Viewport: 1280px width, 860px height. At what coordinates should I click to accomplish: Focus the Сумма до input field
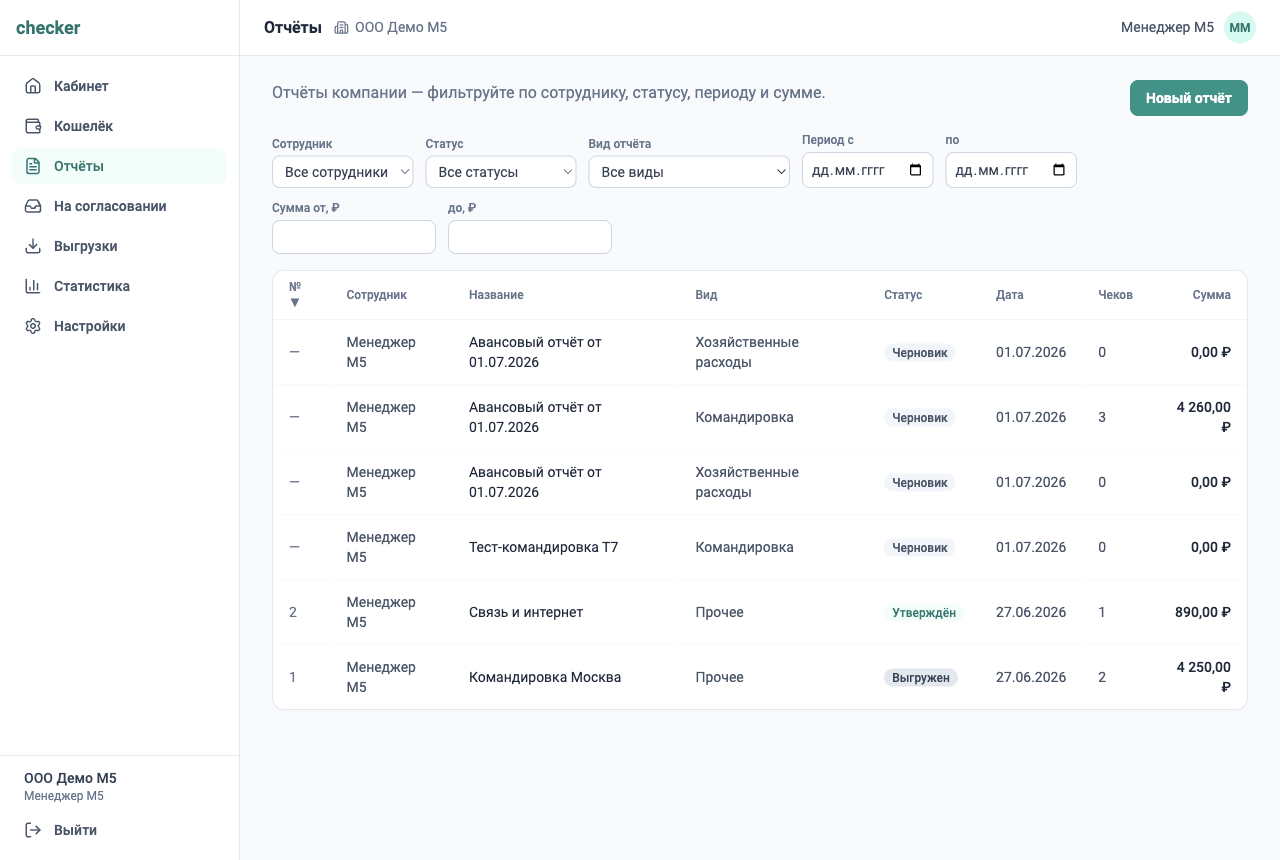(x=530, y=237)
